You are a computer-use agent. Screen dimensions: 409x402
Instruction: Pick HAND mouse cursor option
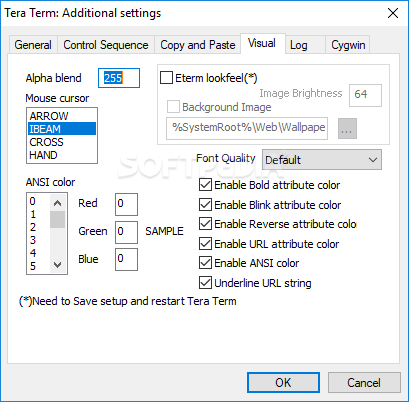tap(62, 155)
